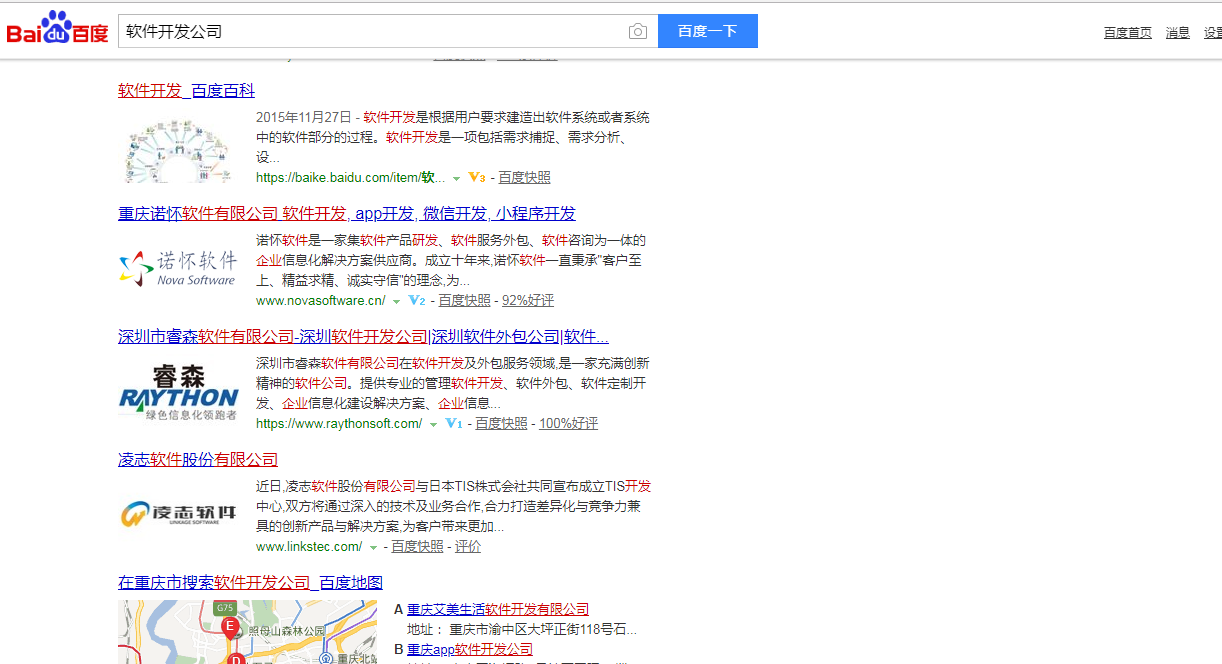
Task: Open 消息 in top navigation
Action: pyautogui.click(x=1178, y=33)
